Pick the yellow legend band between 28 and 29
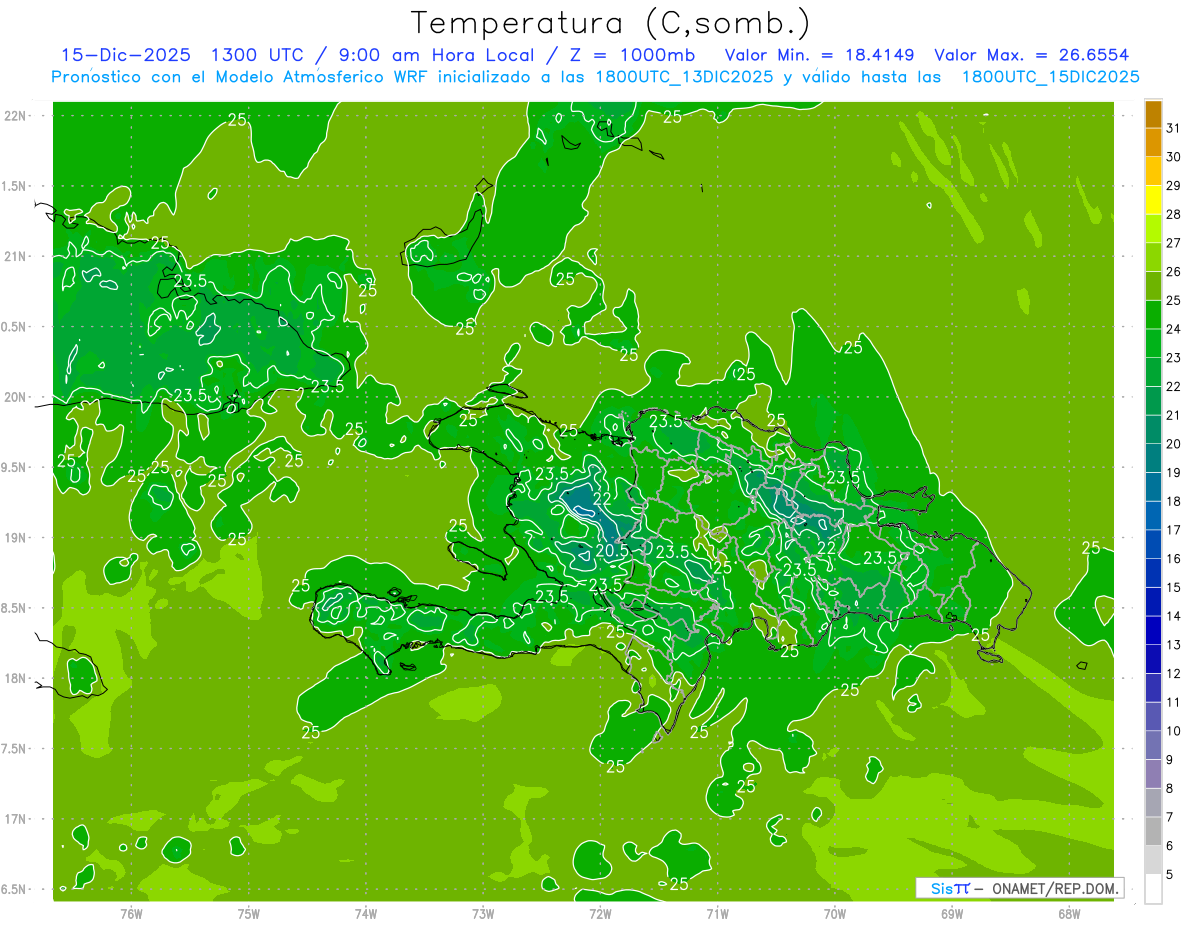This screenshot has height=927, width=1200. 1153,200
